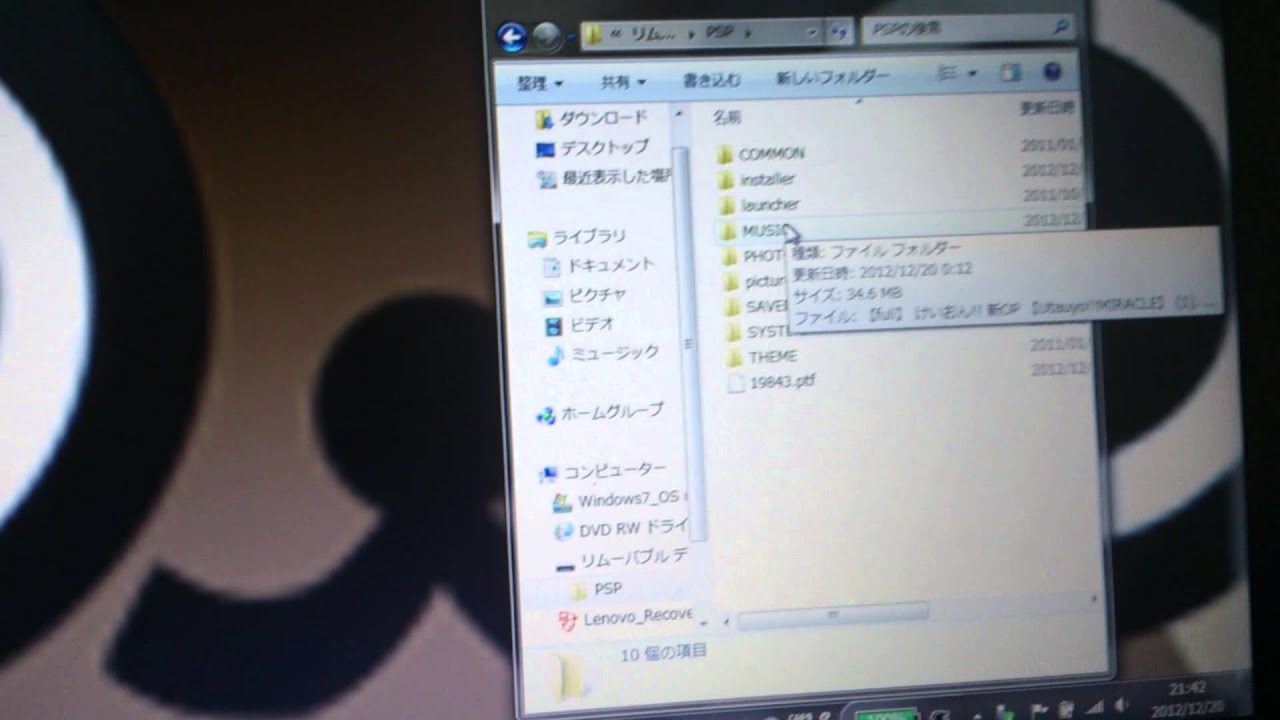Open the ビデオ library
Viewport: 1280px width, 720px height.
580,324
